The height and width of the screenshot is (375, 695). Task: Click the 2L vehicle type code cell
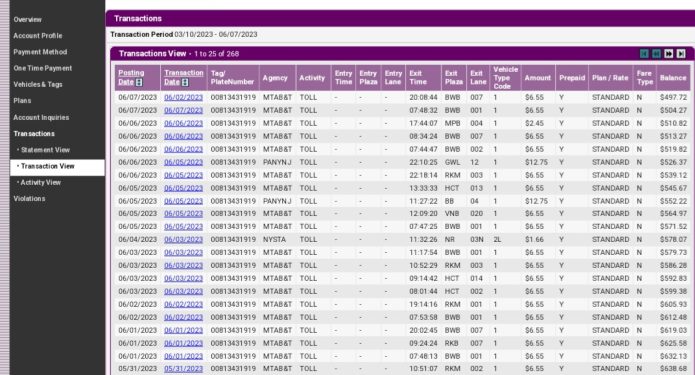point(497,239)
